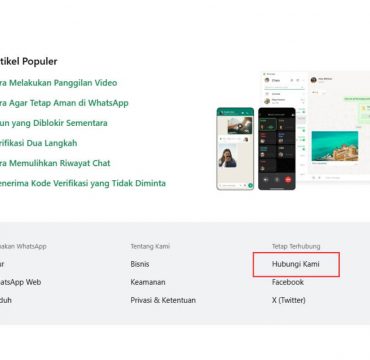Open the Tetap Aman di WhatsApp article
This screenshot has height=360, width=370.
click(x=64, y=103)
